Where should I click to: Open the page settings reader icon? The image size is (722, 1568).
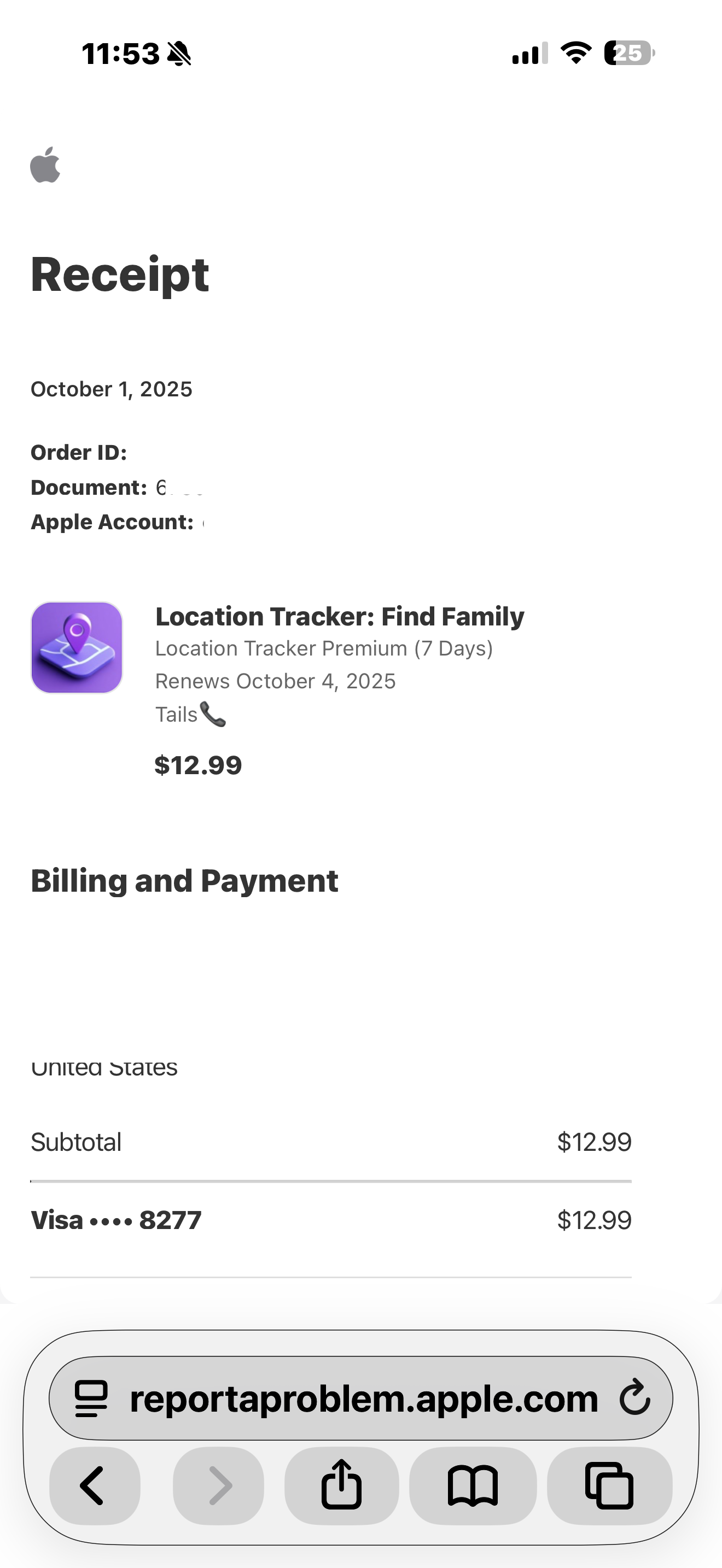pyautogui.click(x=91, y=1398)
